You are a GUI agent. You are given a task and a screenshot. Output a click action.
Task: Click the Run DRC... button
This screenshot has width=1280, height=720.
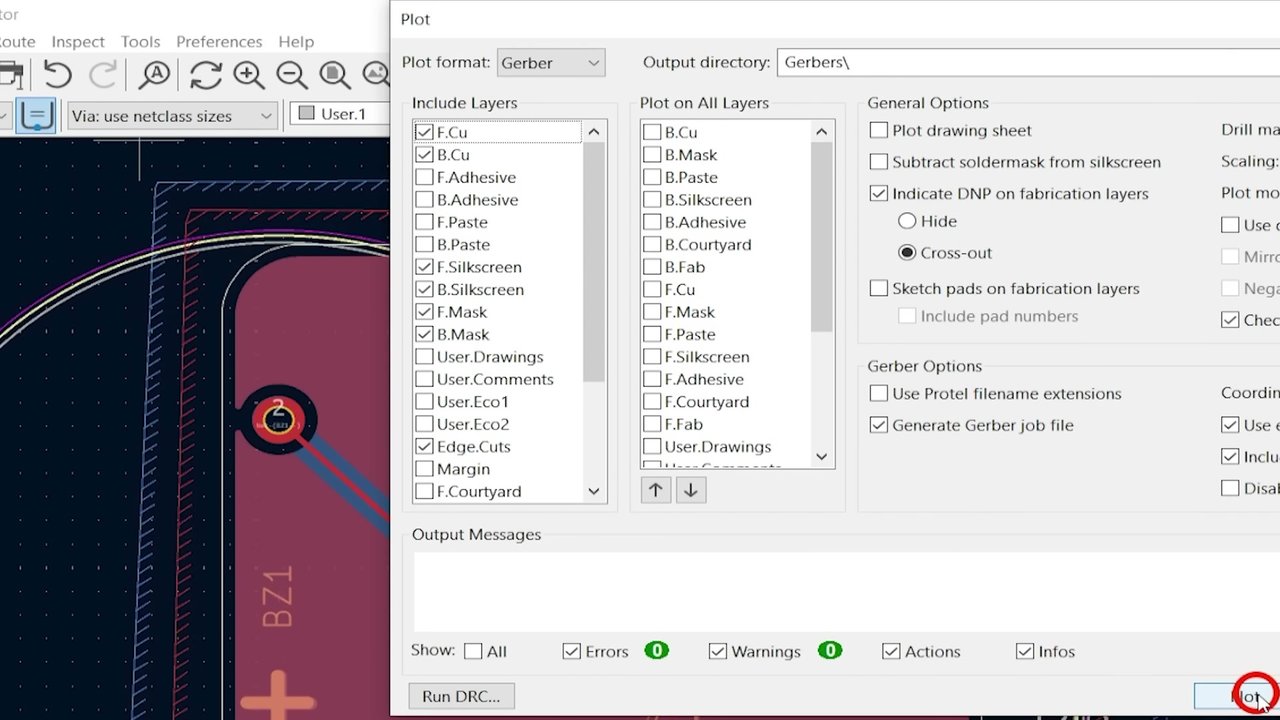[x=461, y=696]
